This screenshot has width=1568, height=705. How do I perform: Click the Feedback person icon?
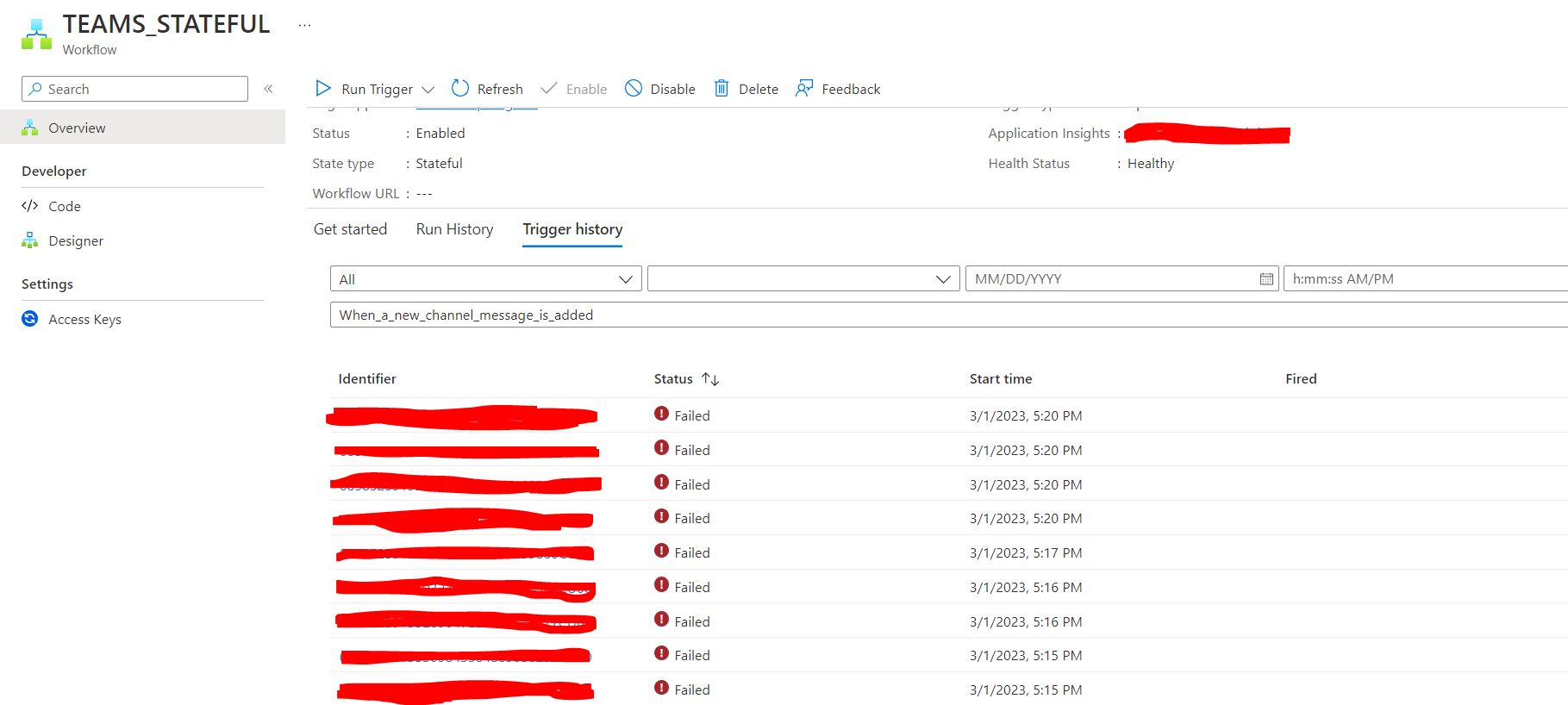click(804, 88)
